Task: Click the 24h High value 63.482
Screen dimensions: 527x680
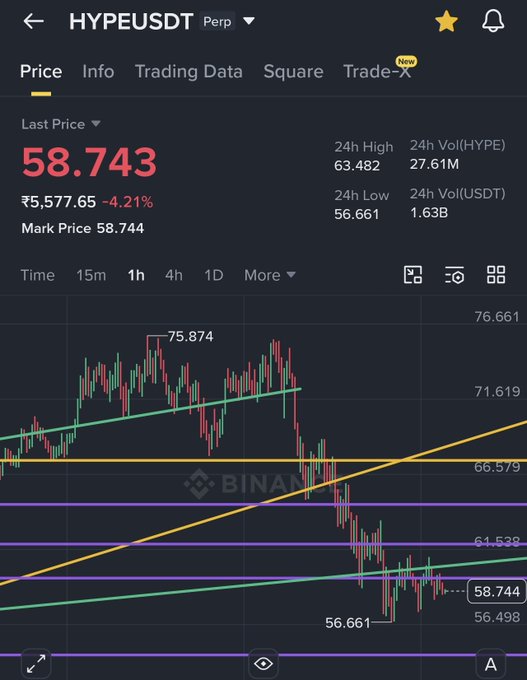Action: [357, 166]
